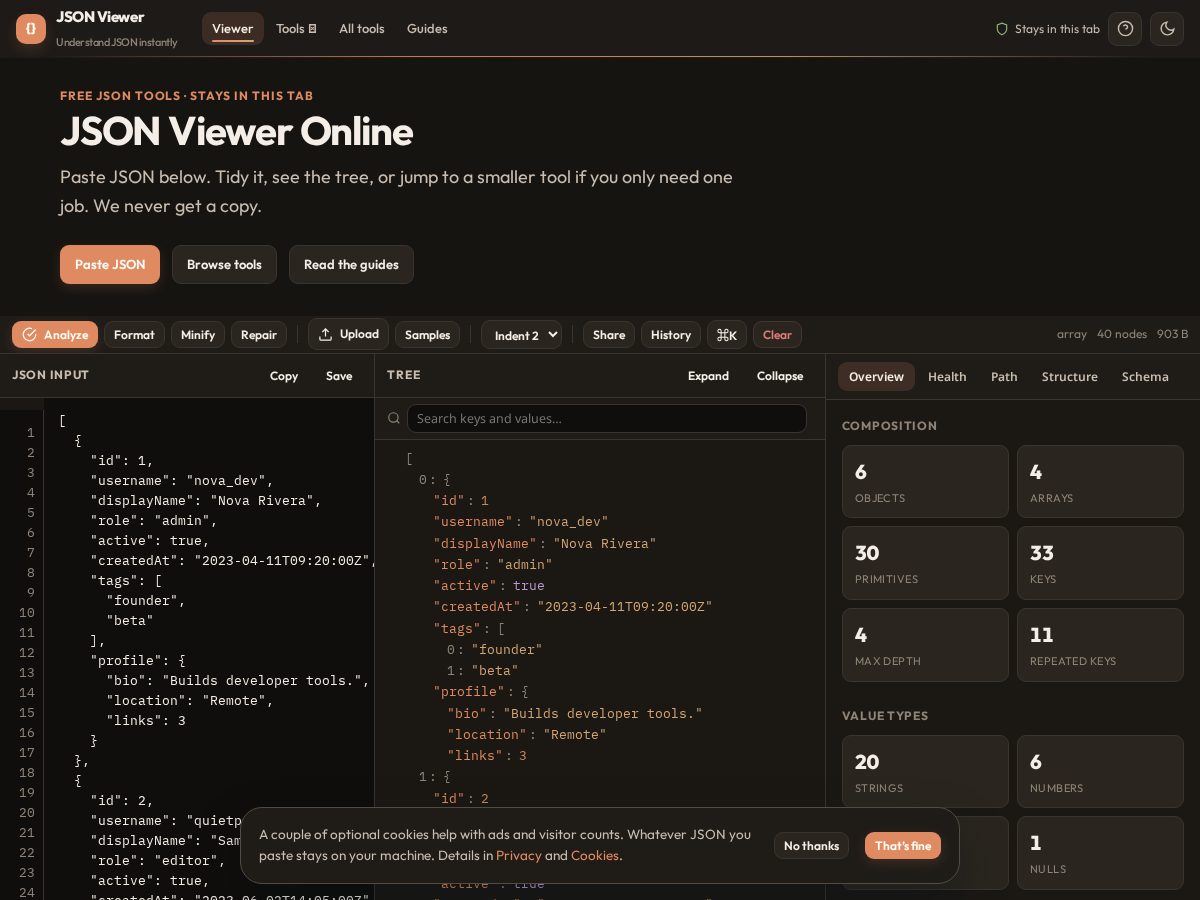Open the Samples button
Image resolution: width=1200 pixels, height=900 pixels.
(427, 335)
